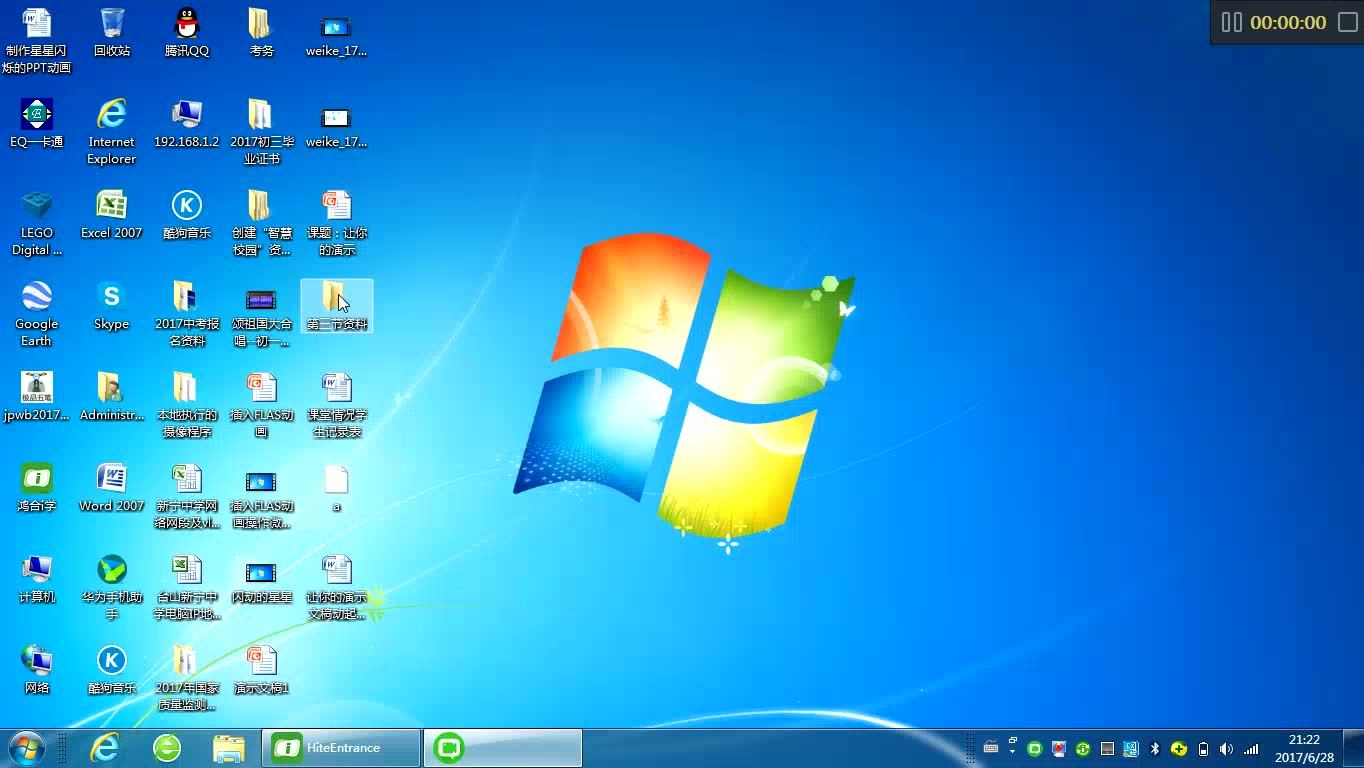
Task: Select the blank file named a
Action: (337, 488)
